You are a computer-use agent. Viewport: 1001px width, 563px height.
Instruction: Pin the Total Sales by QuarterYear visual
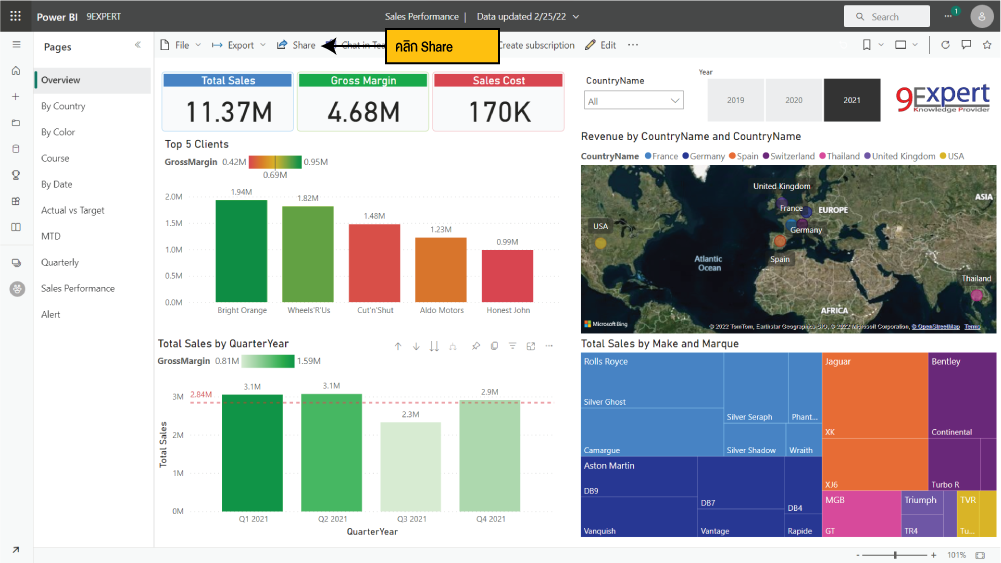(476, 346)
